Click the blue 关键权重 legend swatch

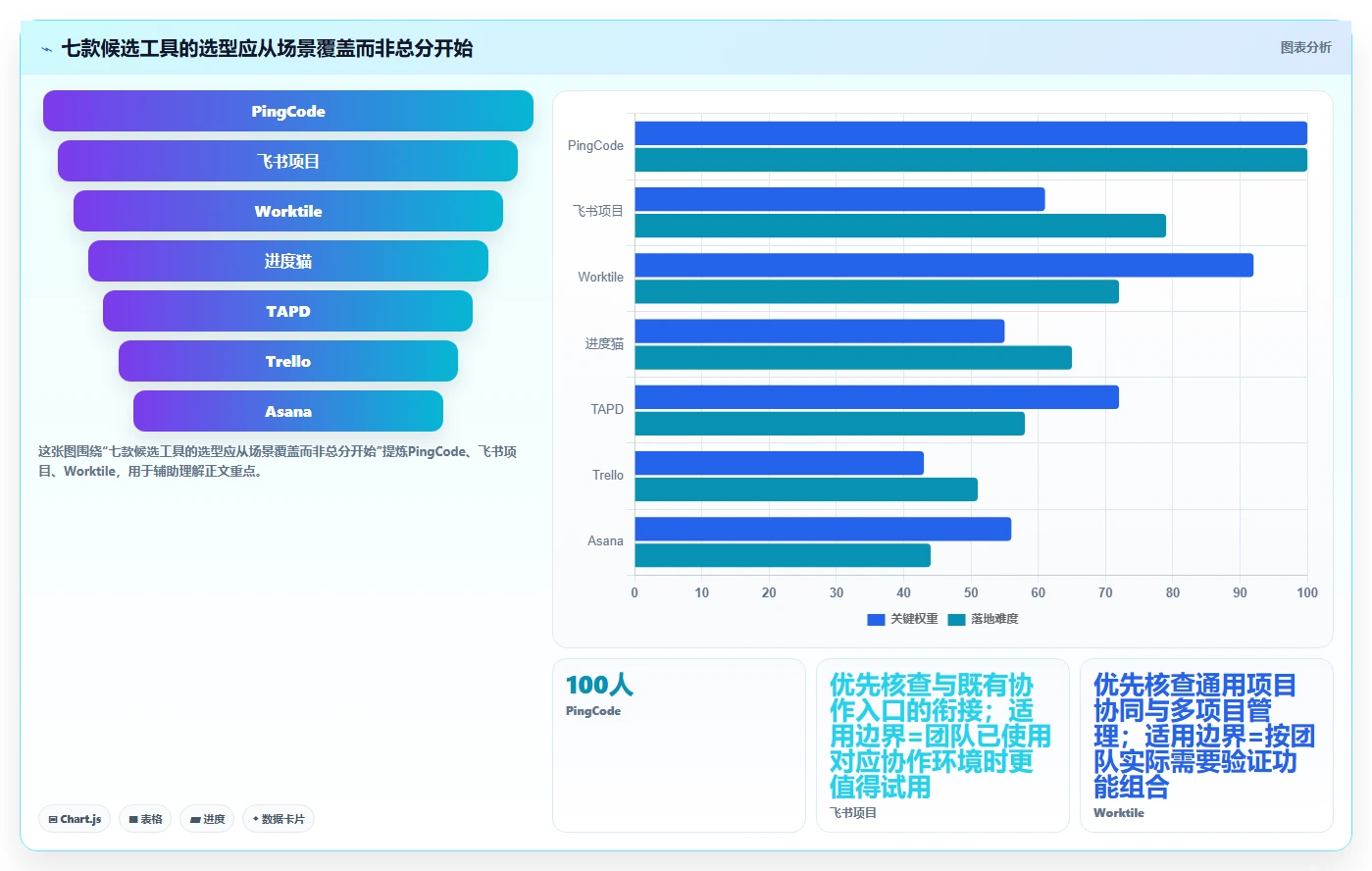pyautogui.click(x=876, y=619)
